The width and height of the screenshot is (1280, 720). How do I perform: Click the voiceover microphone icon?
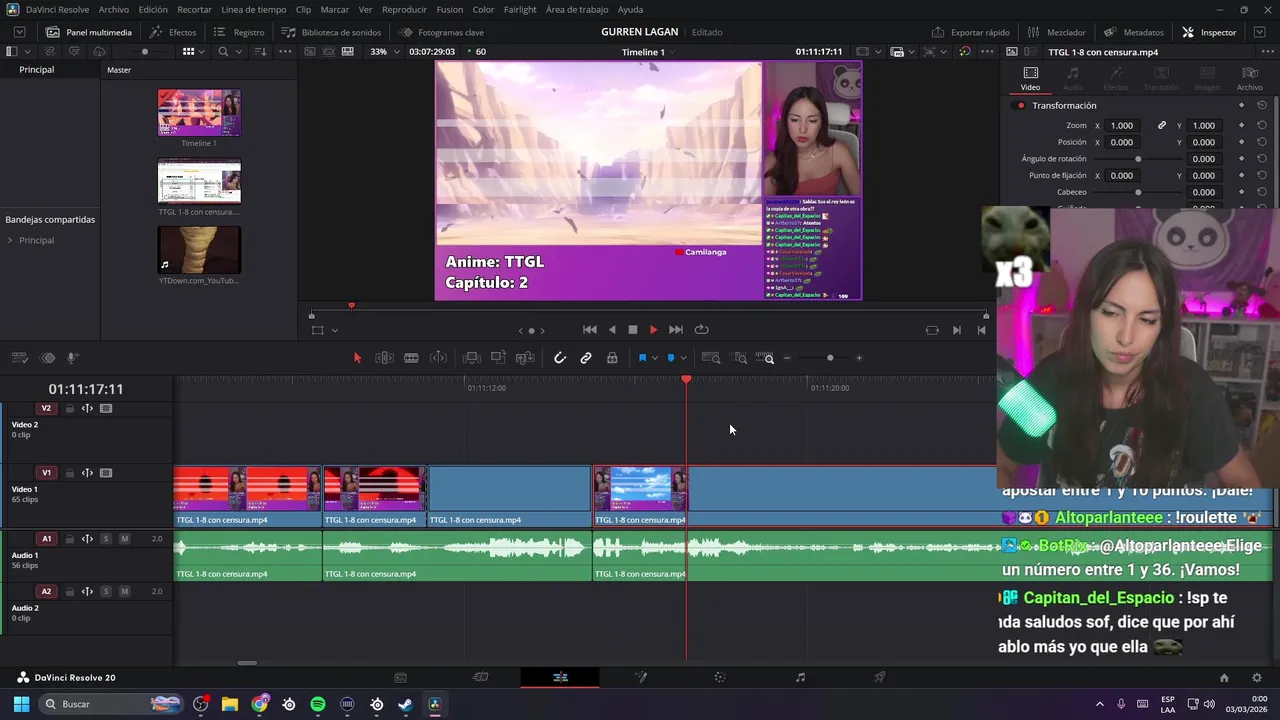coord(72,358)
